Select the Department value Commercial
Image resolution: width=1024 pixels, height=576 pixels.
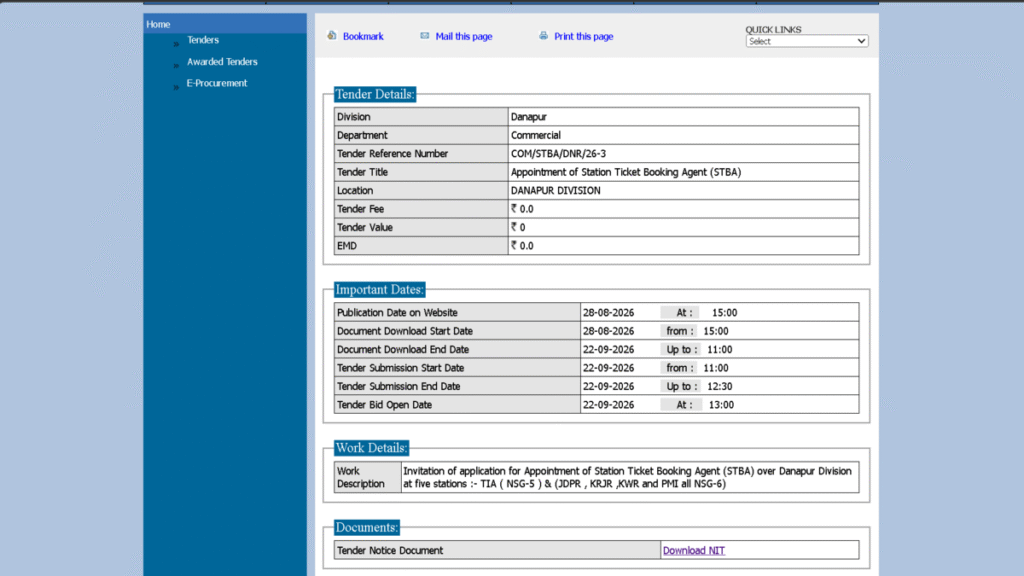[x=536, y=135]
